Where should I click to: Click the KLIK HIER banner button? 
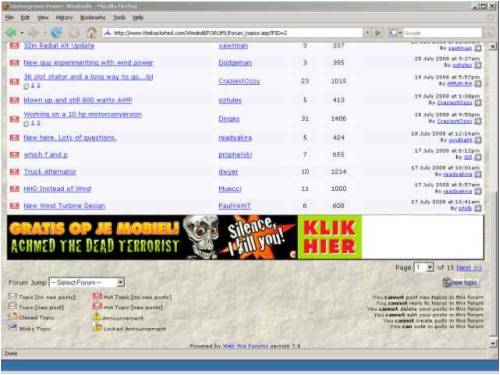pos(330,237)
